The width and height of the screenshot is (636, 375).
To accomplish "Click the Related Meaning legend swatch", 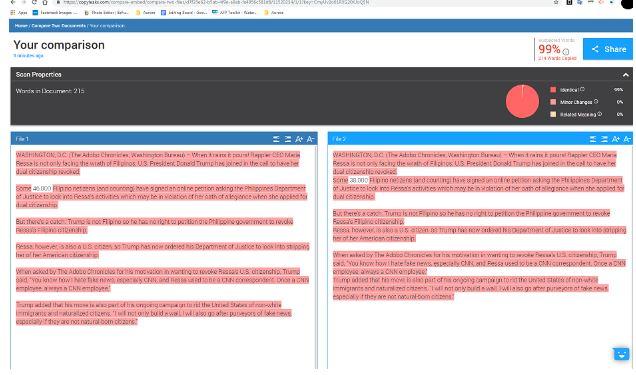I will tap(553, 114).
